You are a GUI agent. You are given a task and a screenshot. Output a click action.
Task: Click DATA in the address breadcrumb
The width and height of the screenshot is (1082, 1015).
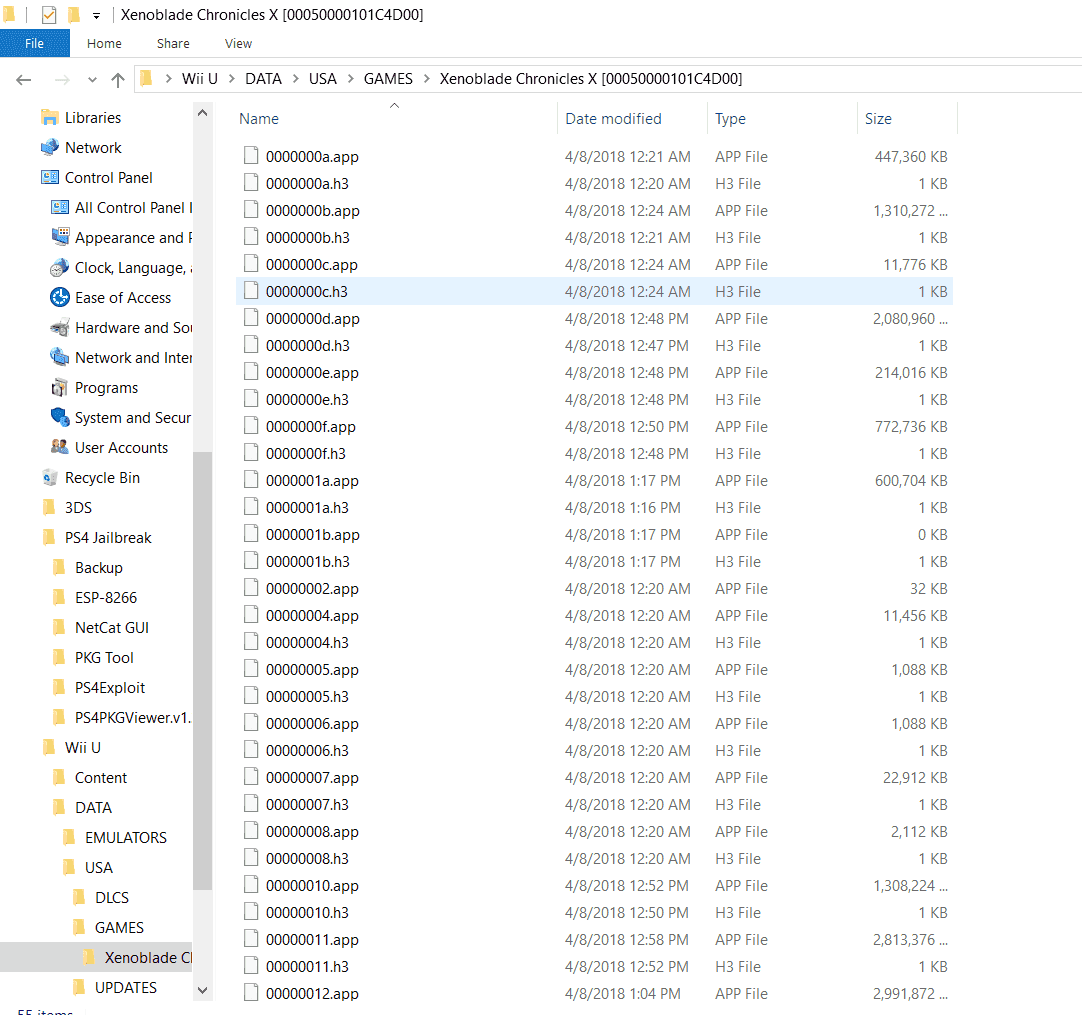coord(264,79)
